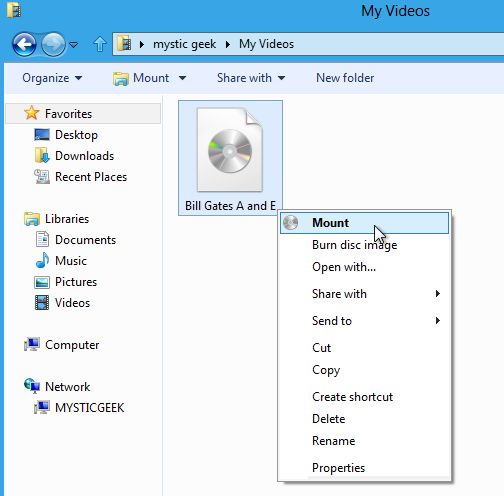The image size is (504, 496).
Task: Open the MYSTICGEEK network computer
Action: (89, 408)
